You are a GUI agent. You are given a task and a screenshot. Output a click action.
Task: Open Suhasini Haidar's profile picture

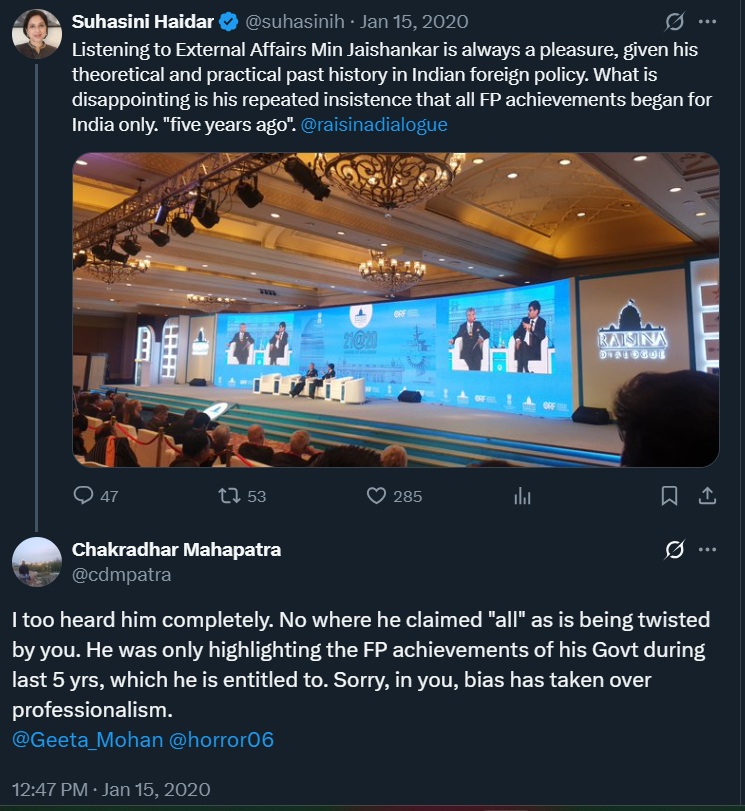point(37,35)
